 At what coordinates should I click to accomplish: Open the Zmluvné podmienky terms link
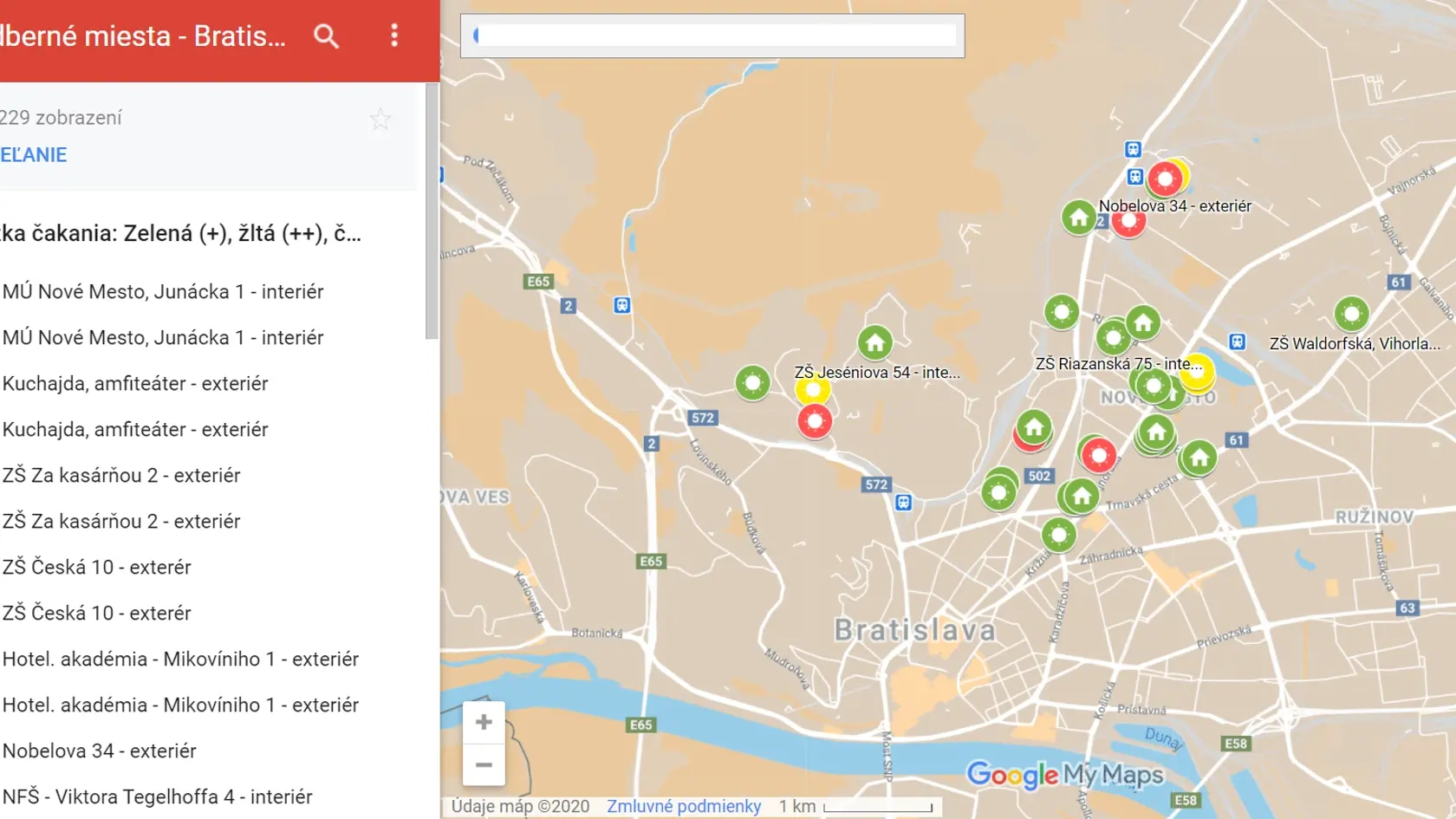pyautogui.click(x=684, y=807)
